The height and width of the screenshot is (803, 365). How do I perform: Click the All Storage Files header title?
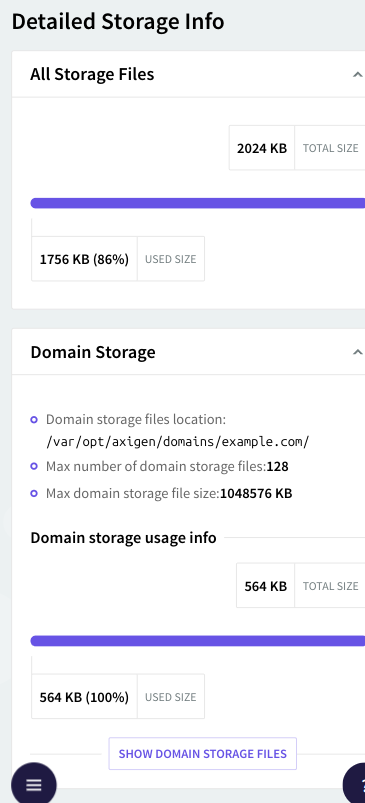(92, 74)
